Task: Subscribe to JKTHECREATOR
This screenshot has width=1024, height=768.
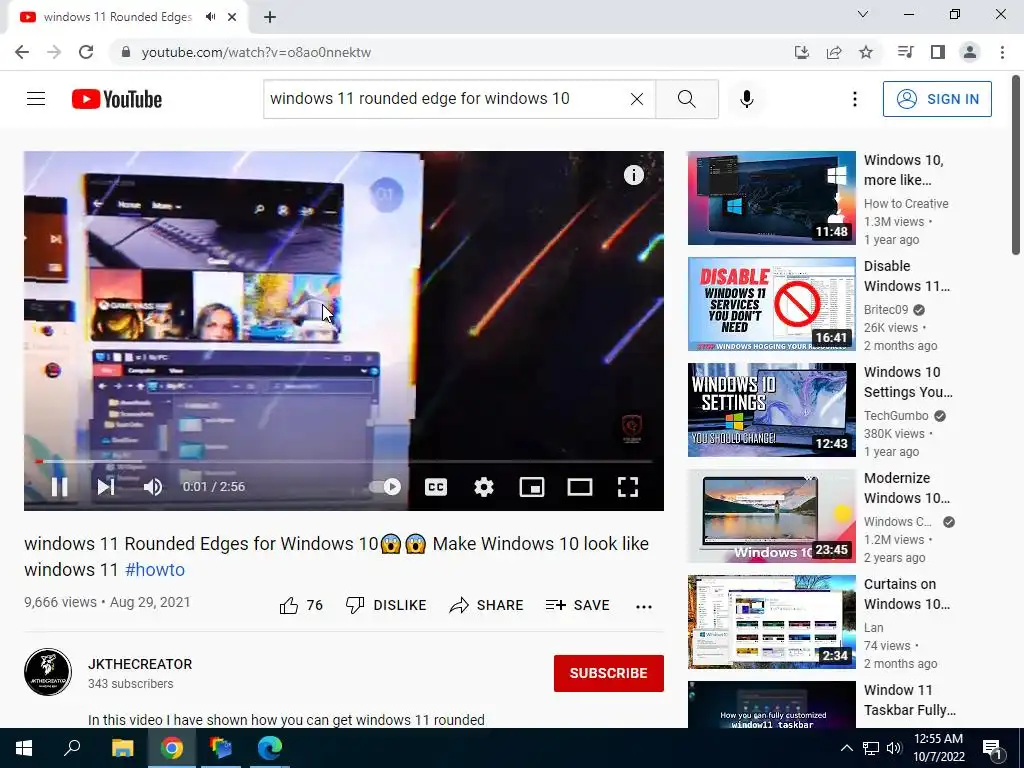Action: click(x=609, y=673)
